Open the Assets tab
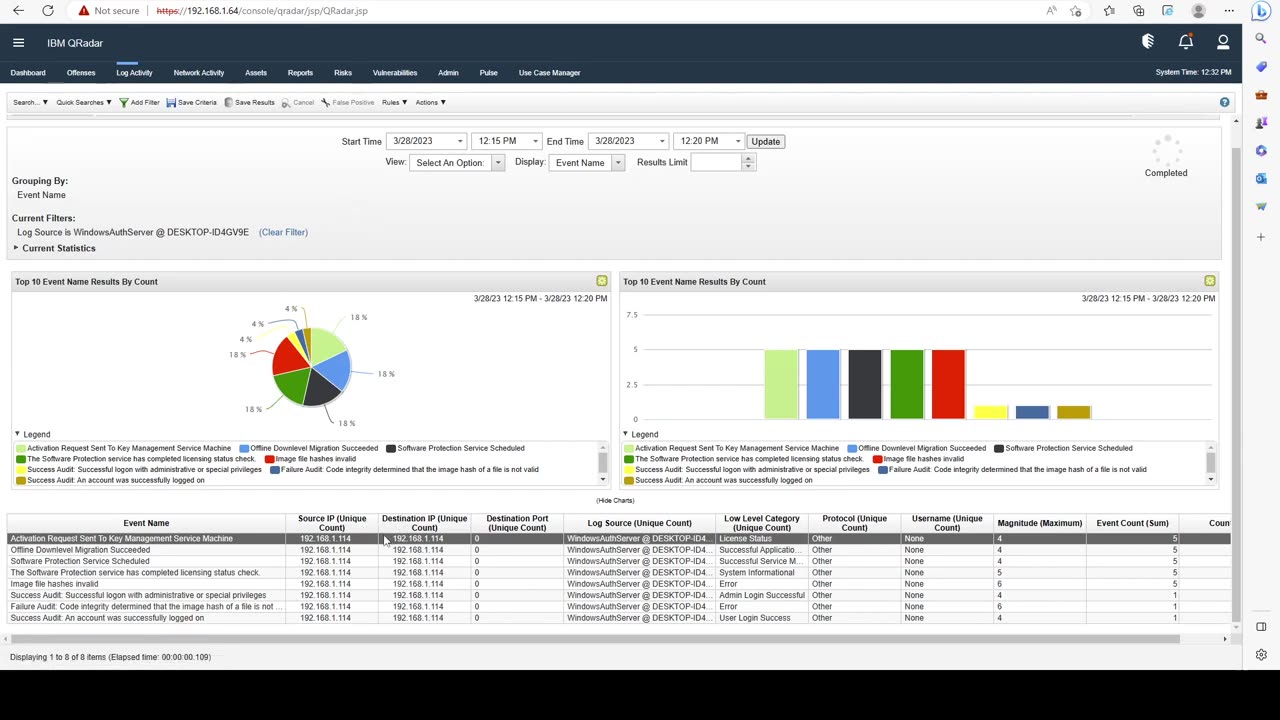The height and width of the screenshot is (720, 1280). pyautogui.click(x=256, y=73)
